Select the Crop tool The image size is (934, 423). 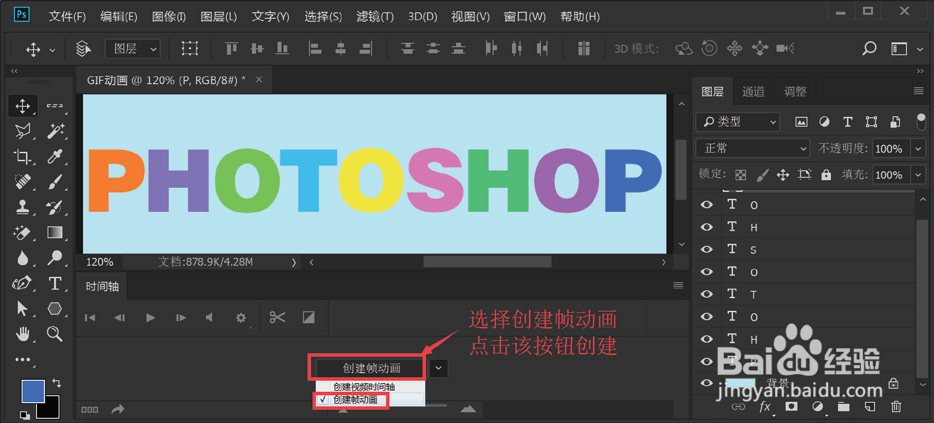click(x=23, y=157)
